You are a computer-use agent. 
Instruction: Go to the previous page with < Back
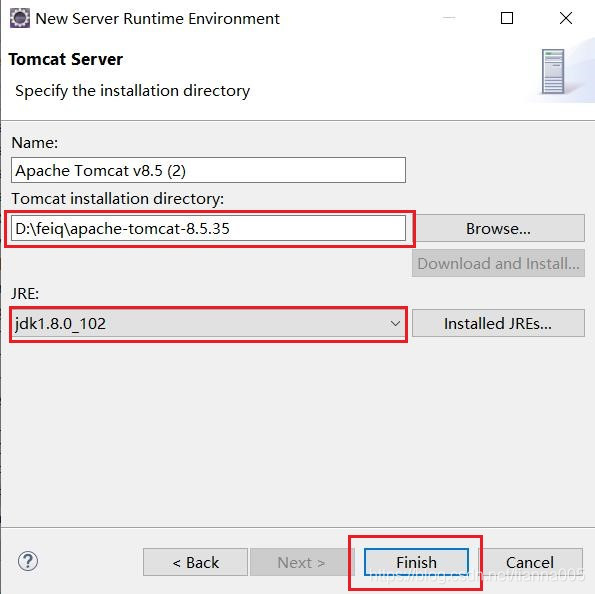195,562
